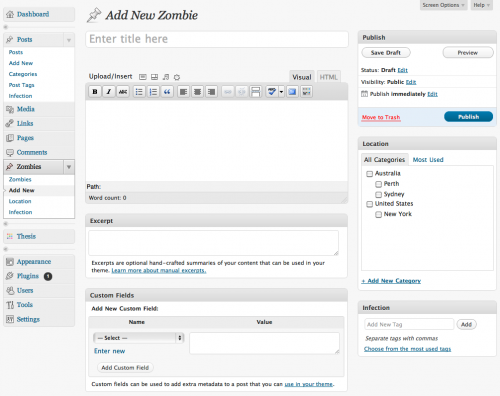Click the Add Media upload icon
This screenshot has height=396, width=500.
coord(177,77)
